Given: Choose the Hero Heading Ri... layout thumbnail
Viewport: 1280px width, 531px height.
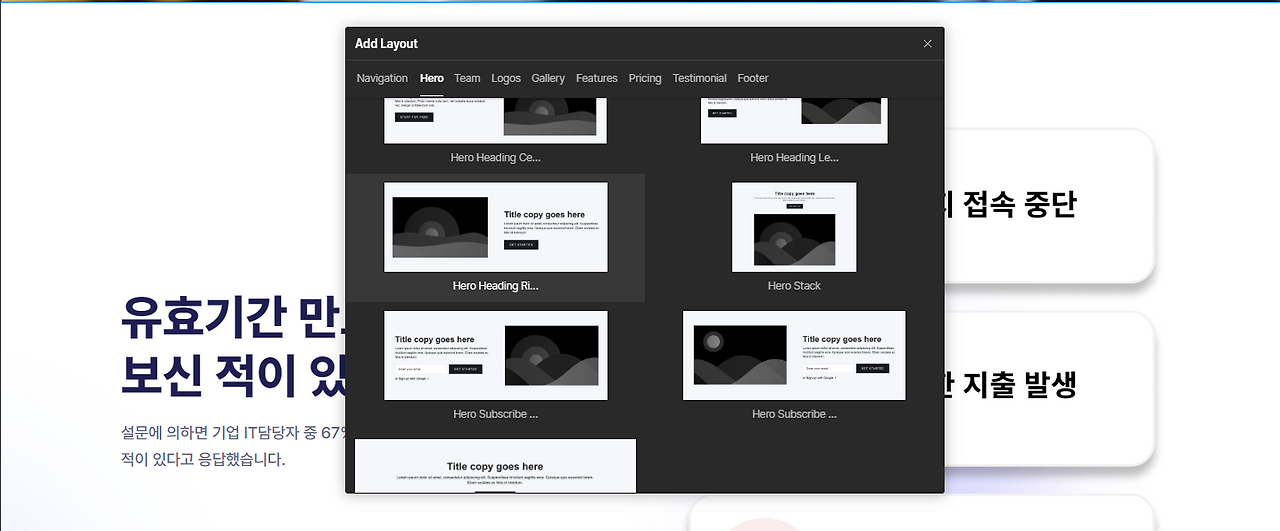Looking at the screenshot, I should (495, 227).
